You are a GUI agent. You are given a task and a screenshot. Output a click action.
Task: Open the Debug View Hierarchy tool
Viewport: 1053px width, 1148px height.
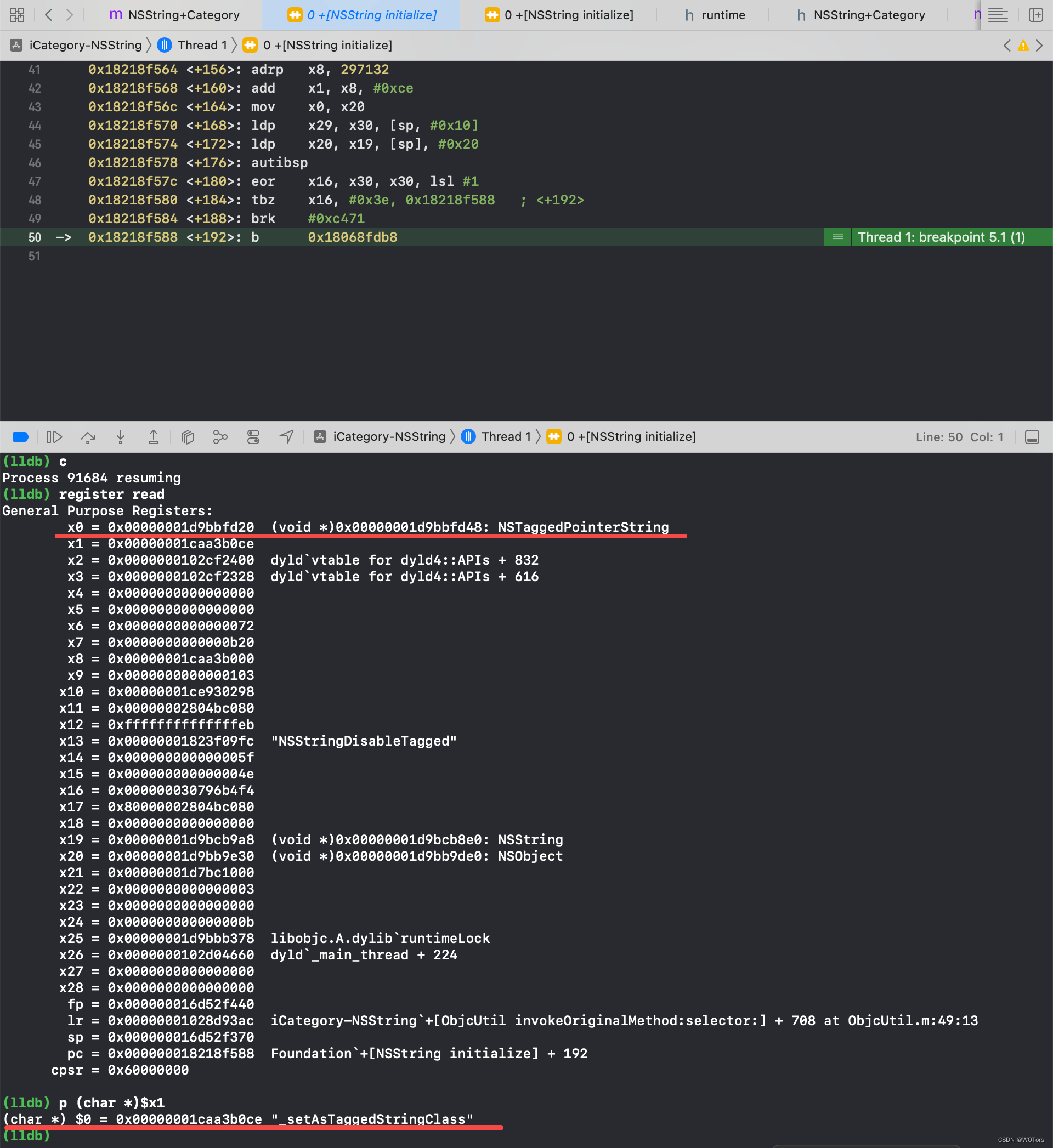point(188,437)
